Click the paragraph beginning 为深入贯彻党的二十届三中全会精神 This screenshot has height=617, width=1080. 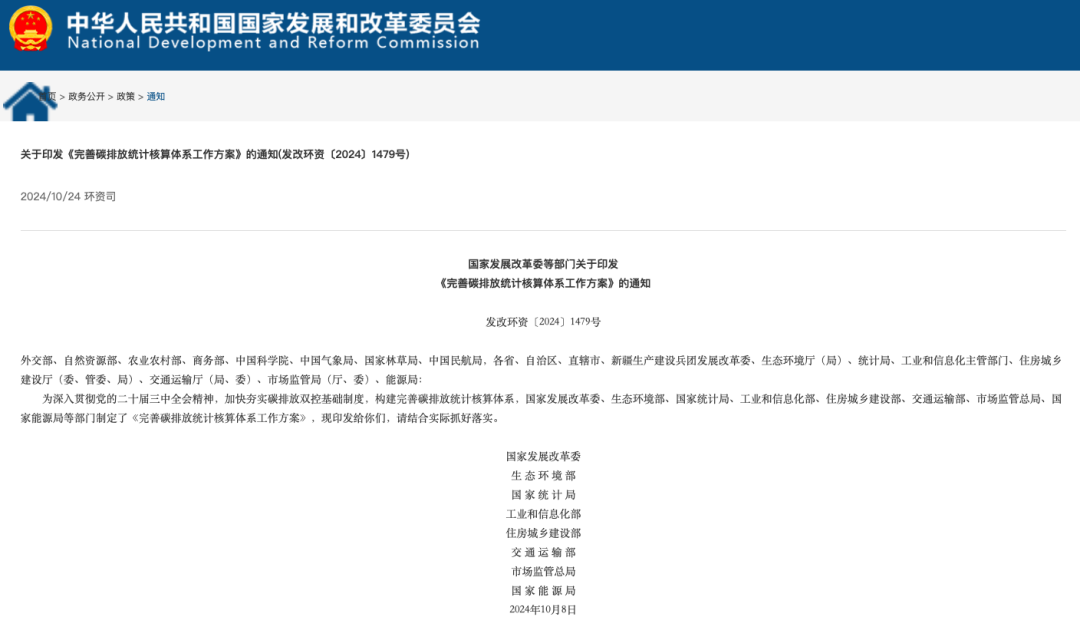tap(540, 408)
